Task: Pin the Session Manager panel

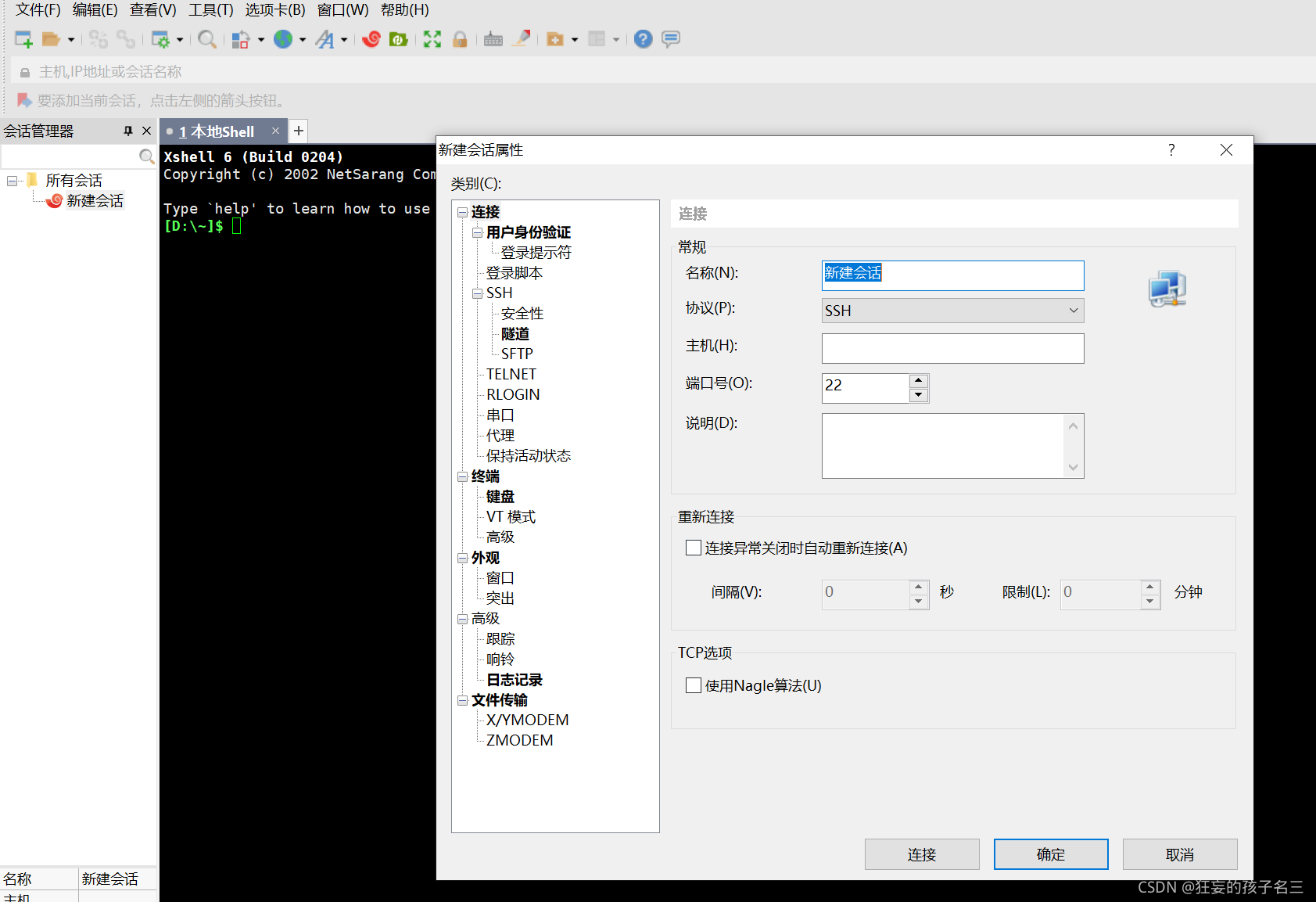Action: (128, 131)
